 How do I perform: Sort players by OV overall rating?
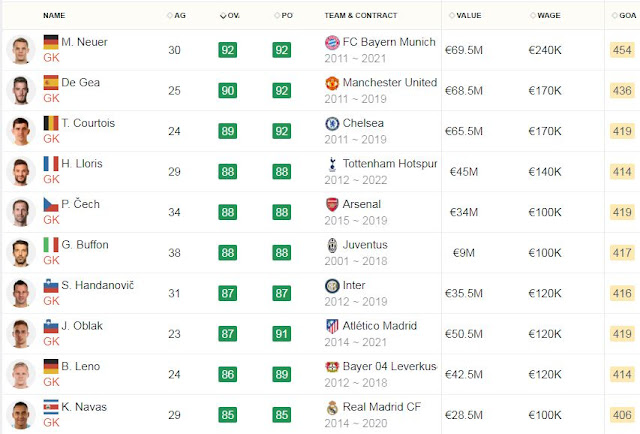[230, 16]
